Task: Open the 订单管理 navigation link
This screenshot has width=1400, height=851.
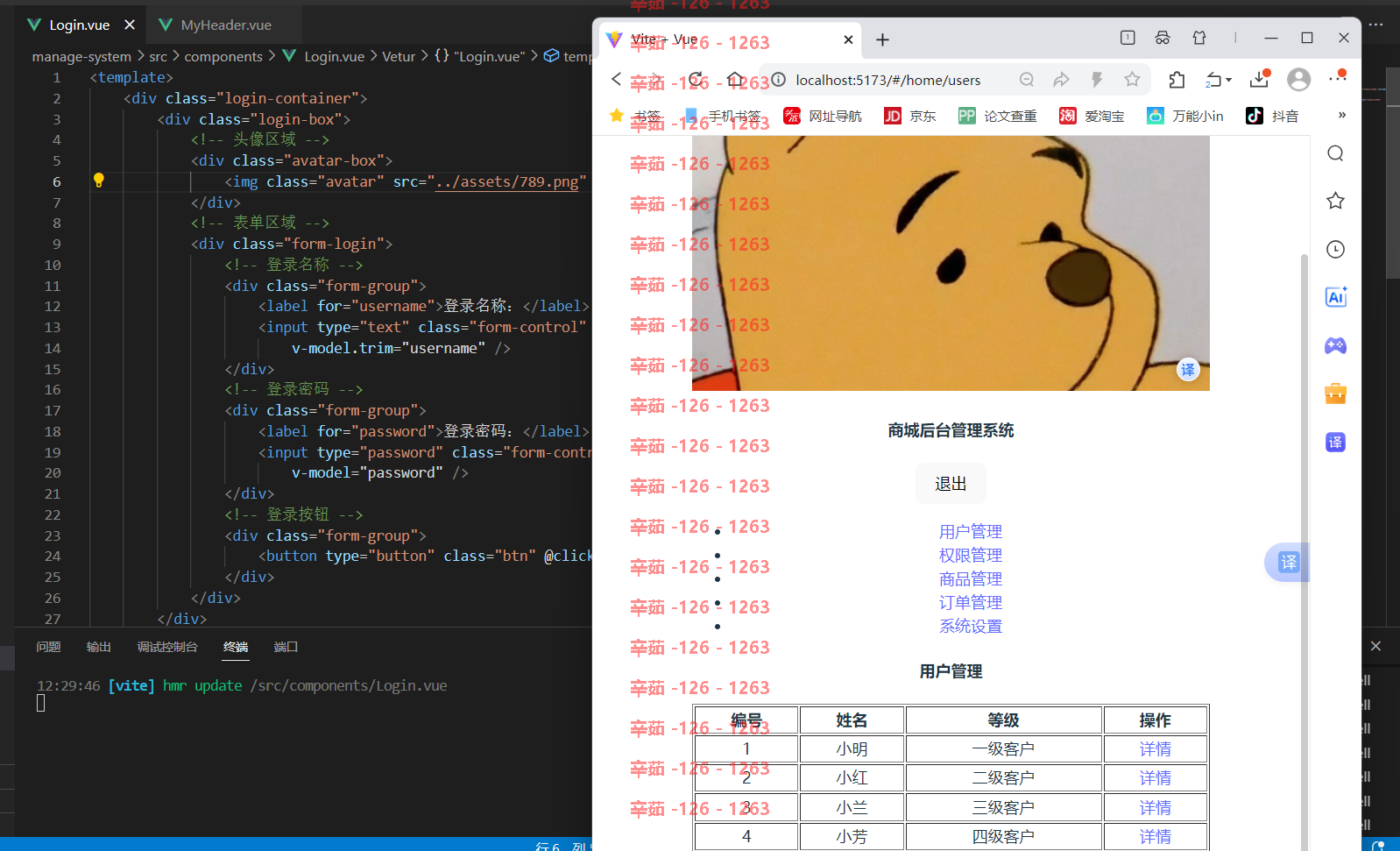Action: pyautogui.click(x=971, y=603)
